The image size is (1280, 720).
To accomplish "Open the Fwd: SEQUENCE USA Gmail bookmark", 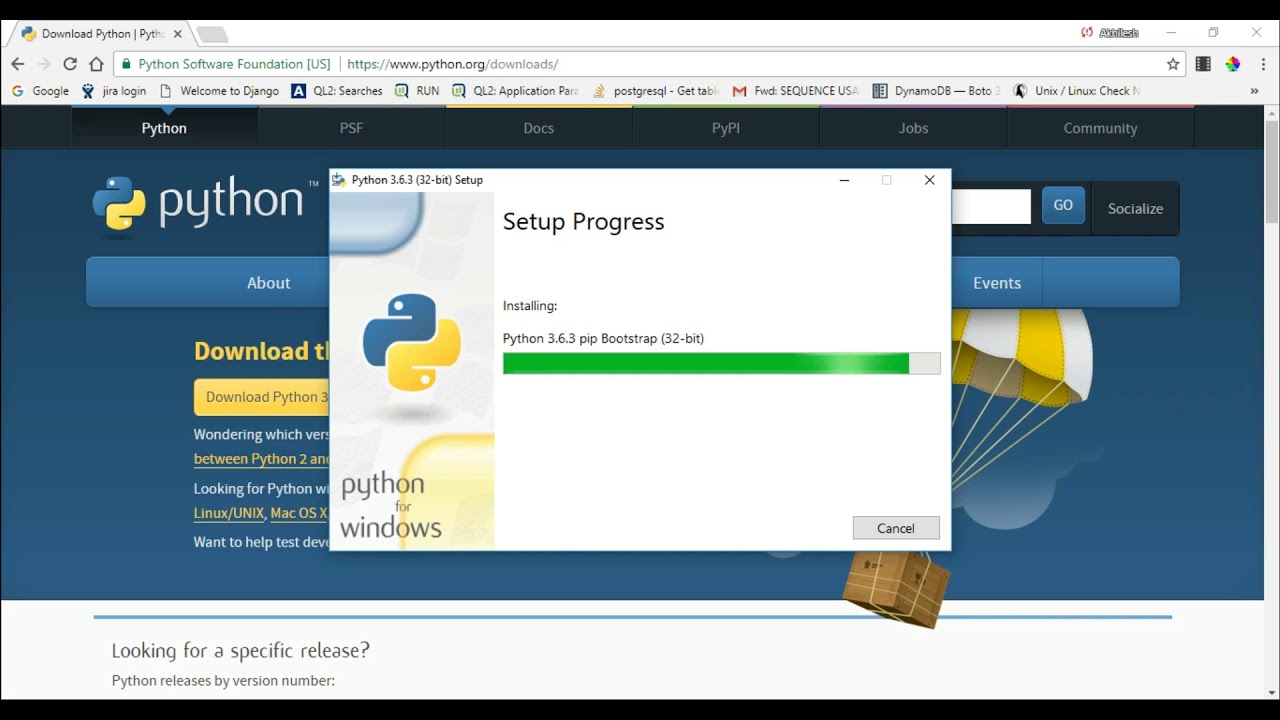I will click(x=796, y=91).
